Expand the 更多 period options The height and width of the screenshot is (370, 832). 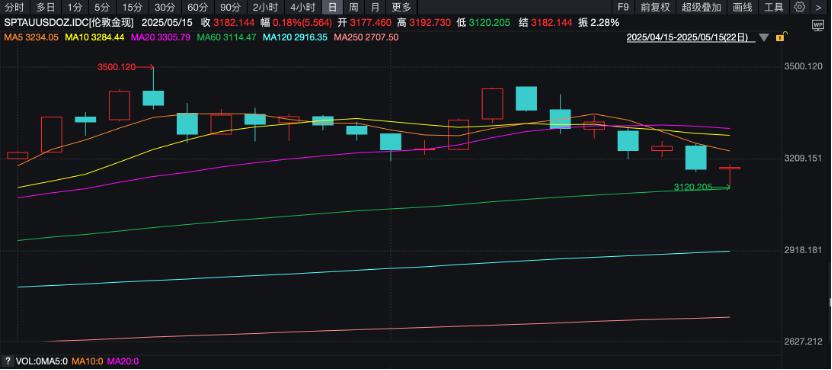pyautogui.click(x=401, y=7)
